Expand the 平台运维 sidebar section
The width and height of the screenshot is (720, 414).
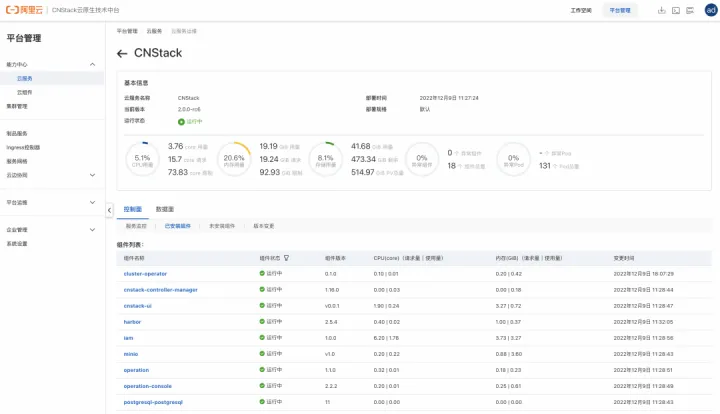coord(92,202)
